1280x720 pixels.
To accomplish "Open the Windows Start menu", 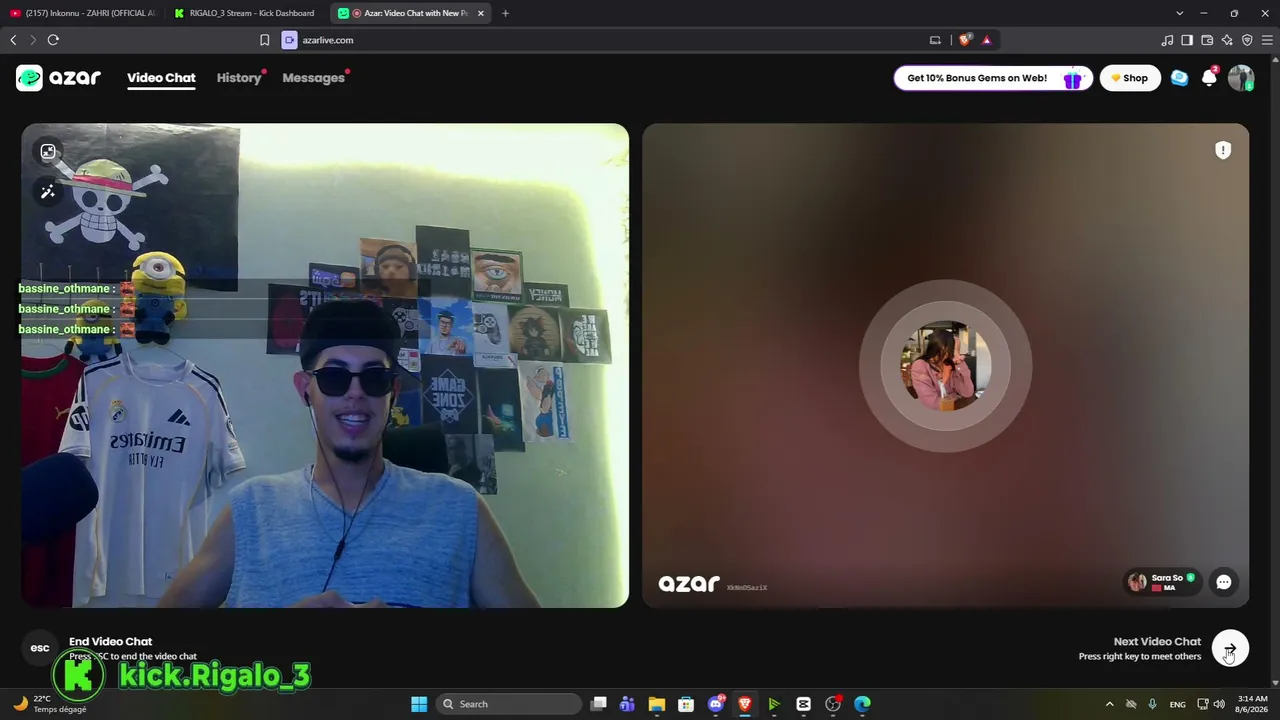I will coord(419,704).
